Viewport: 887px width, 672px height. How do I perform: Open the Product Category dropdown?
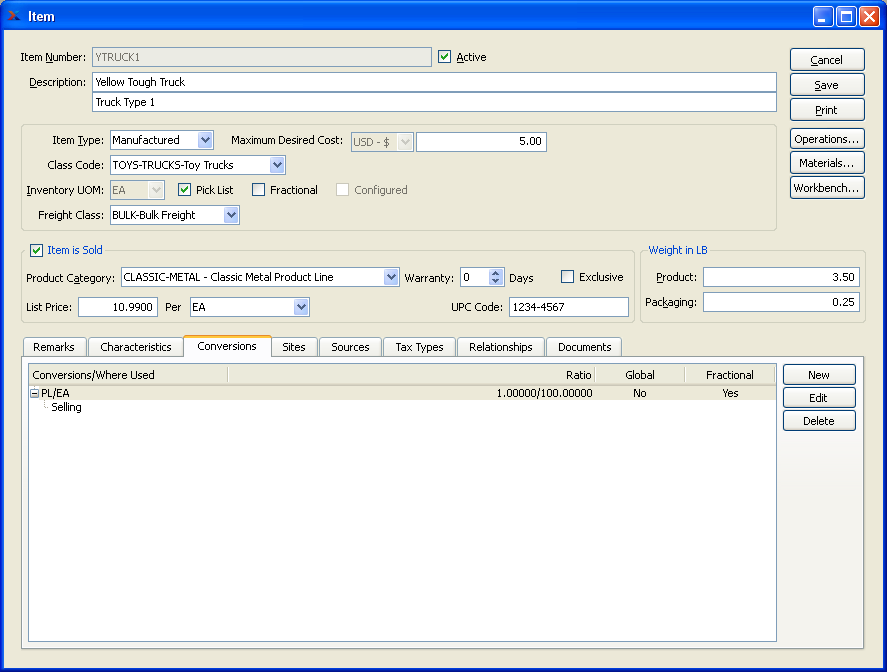391,277
